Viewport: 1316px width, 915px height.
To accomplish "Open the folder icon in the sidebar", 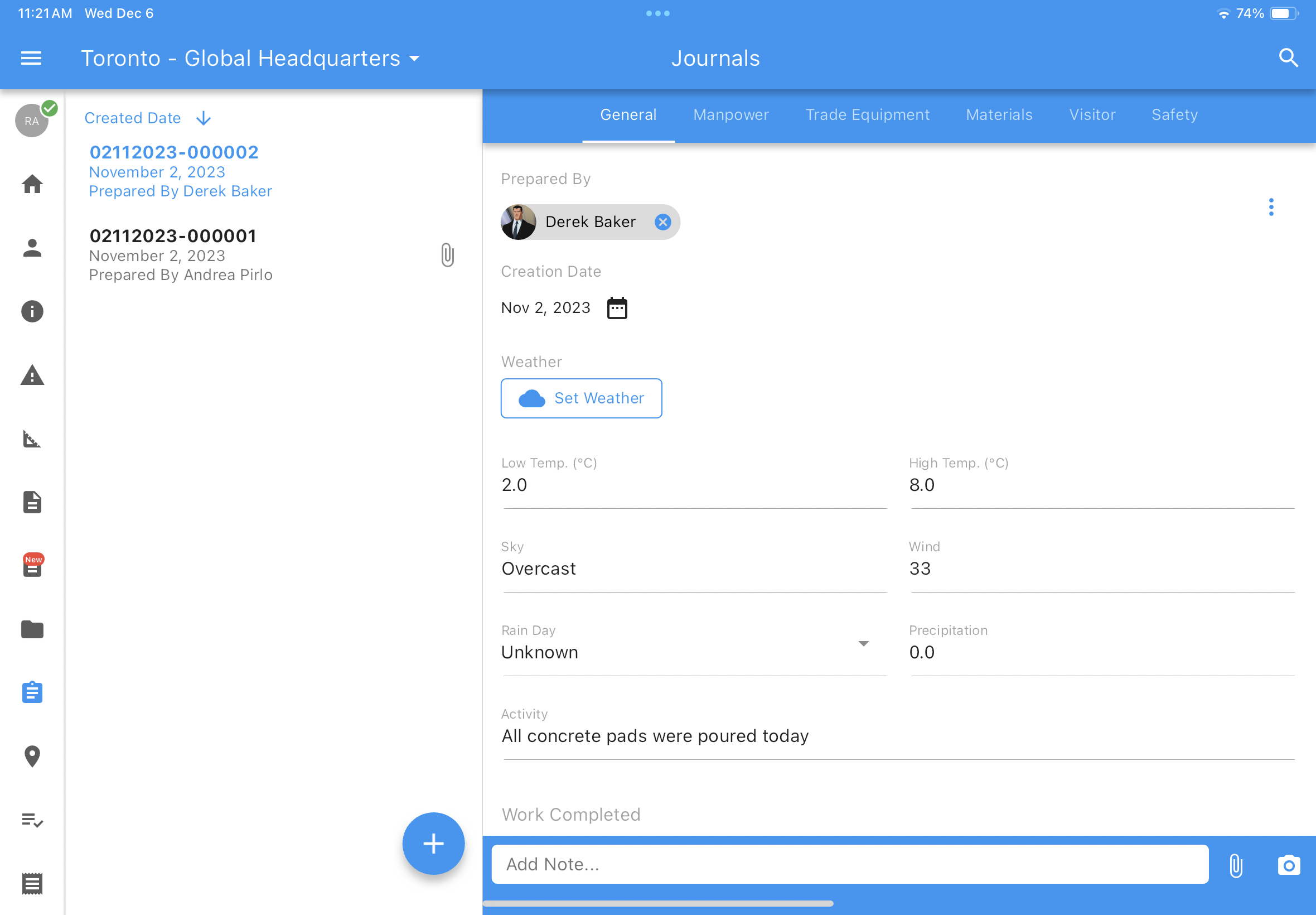I will (x=32, y=629).
